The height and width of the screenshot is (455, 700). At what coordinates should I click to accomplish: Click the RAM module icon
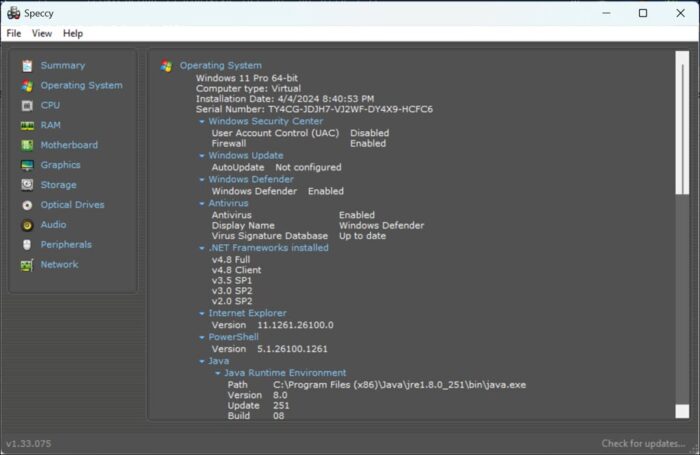27,125
